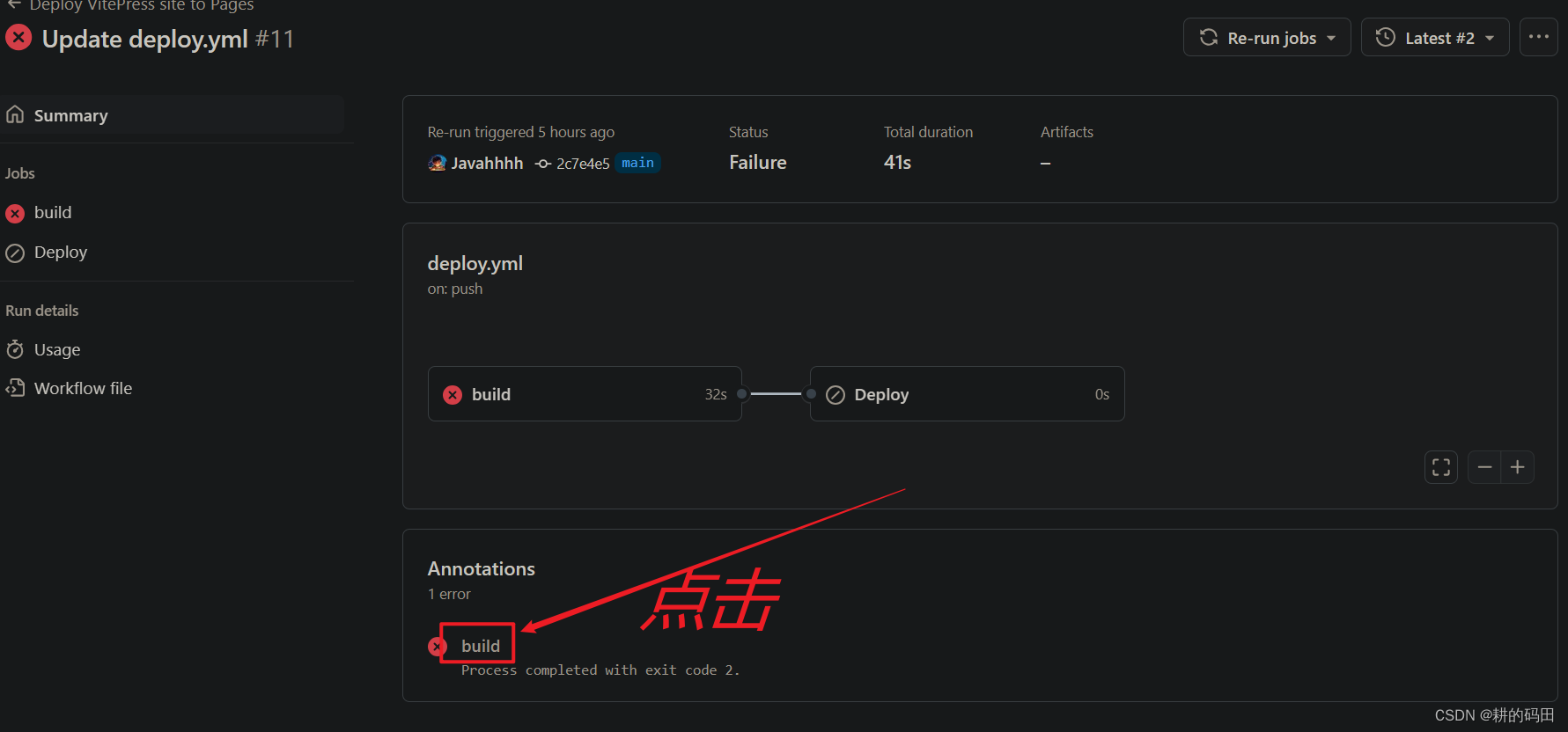Open the Deploy node in workflow graph

[x=967, y=394]
